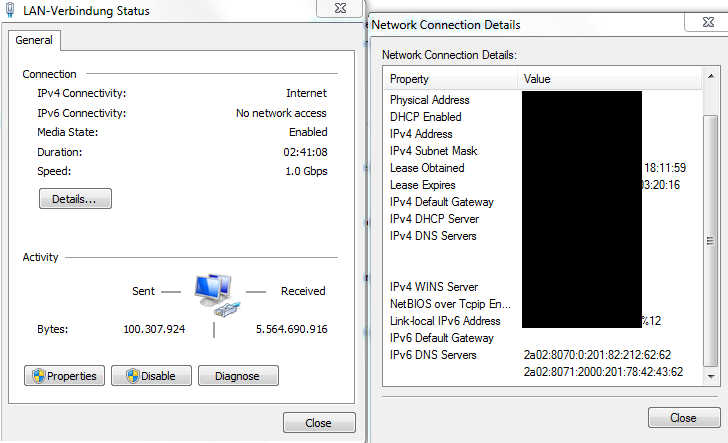Click the network computers activity icon

click(x=217, y=295)
